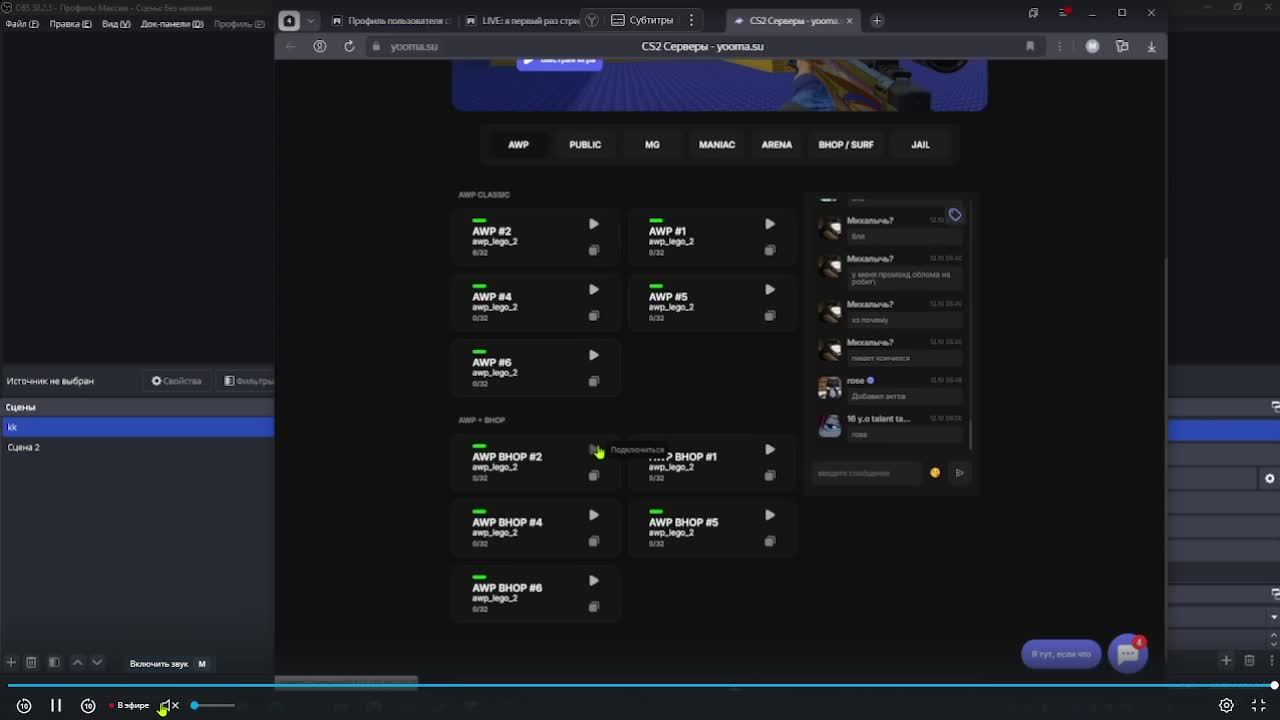
Task: Switch to the LIVE stream browser tab
Action: point(522,20)
